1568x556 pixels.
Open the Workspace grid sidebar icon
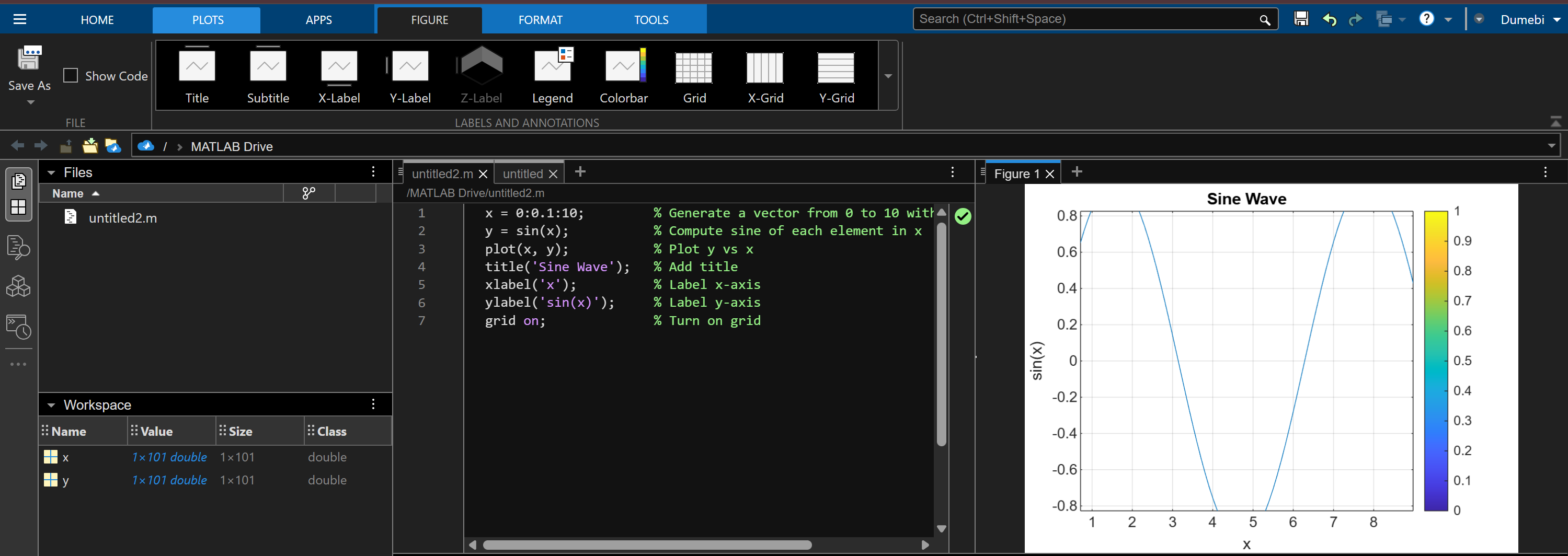19,207
